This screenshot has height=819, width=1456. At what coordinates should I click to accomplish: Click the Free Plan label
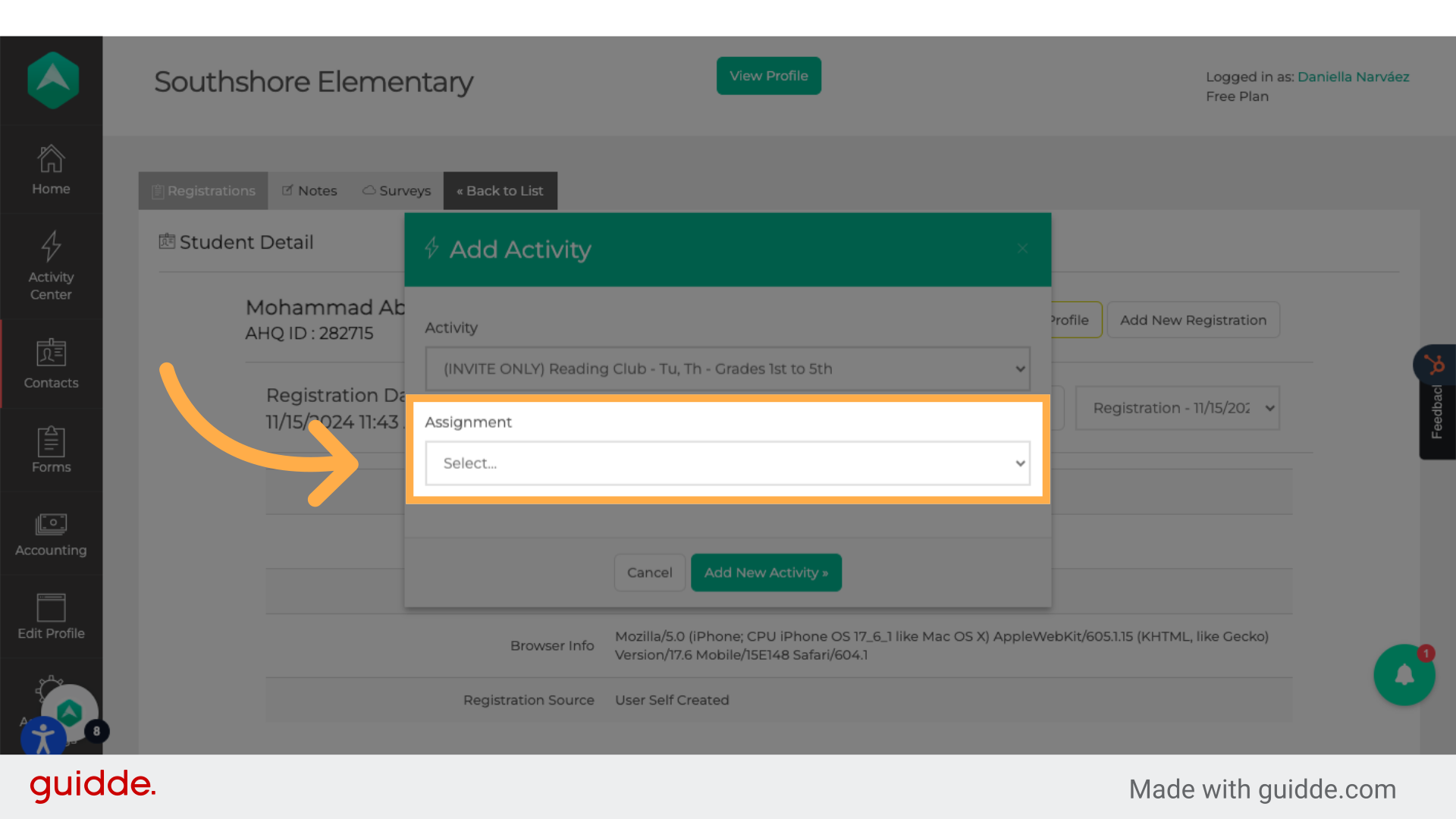1237,96
